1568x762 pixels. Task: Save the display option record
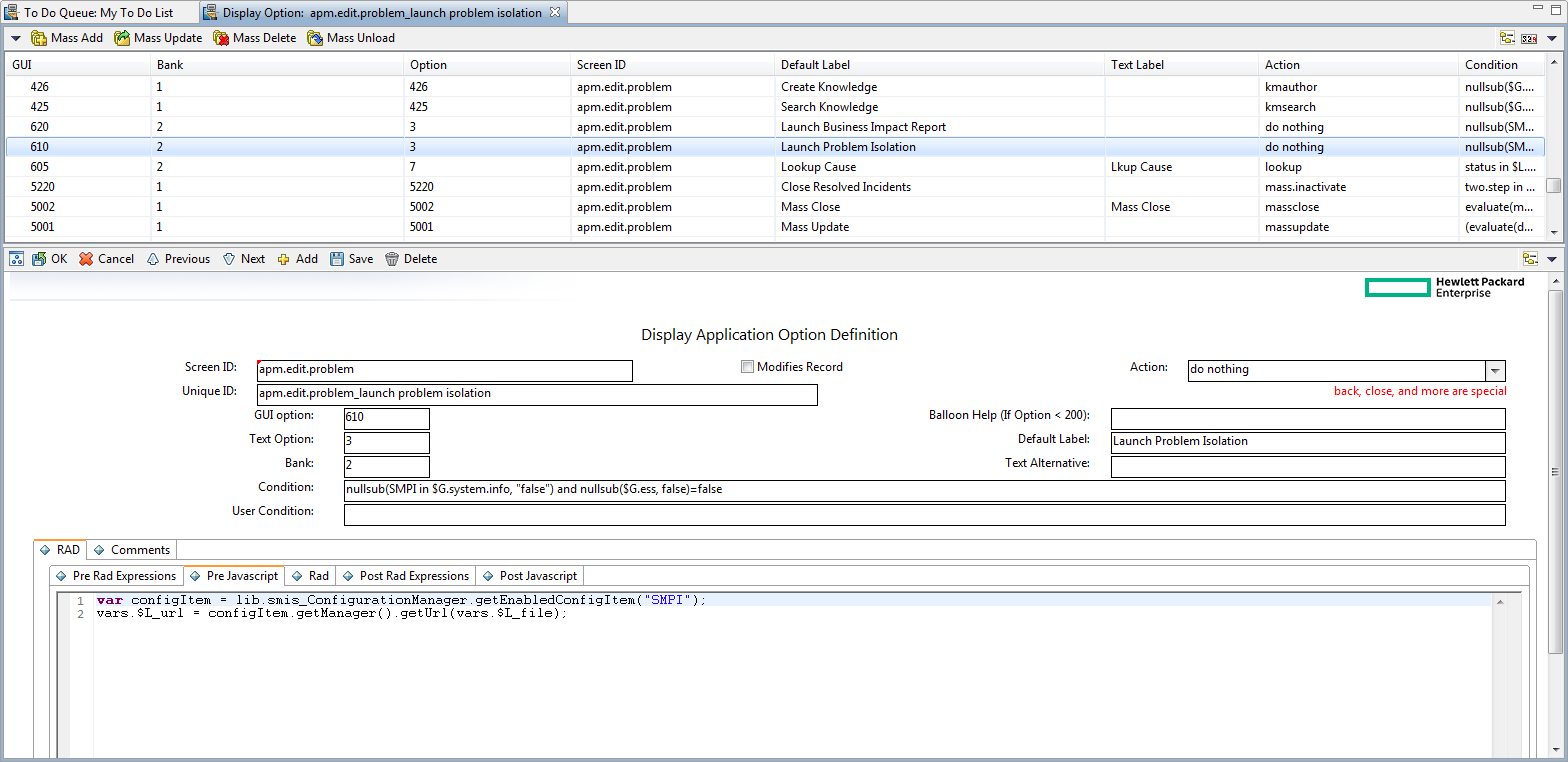click(x=337, y=259)
